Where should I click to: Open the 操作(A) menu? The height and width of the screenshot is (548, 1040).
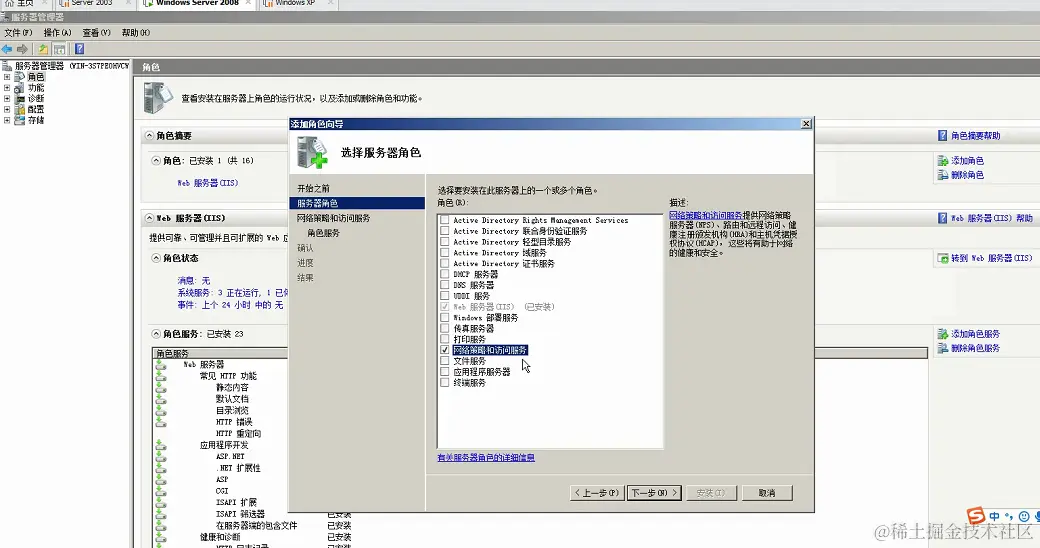(x=57, y=33)
